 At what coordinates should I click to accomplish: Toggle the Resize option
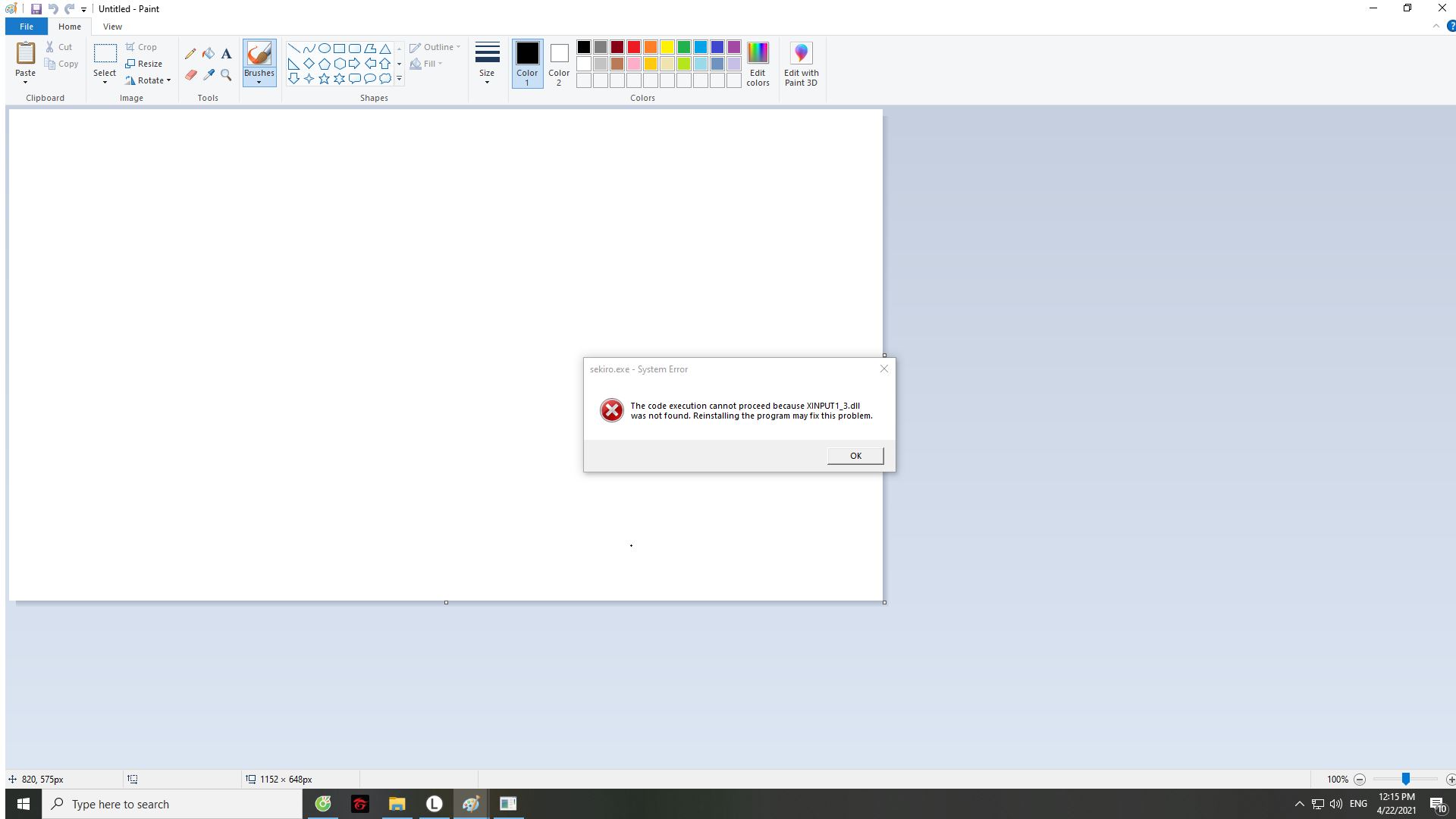click(145, 63)
